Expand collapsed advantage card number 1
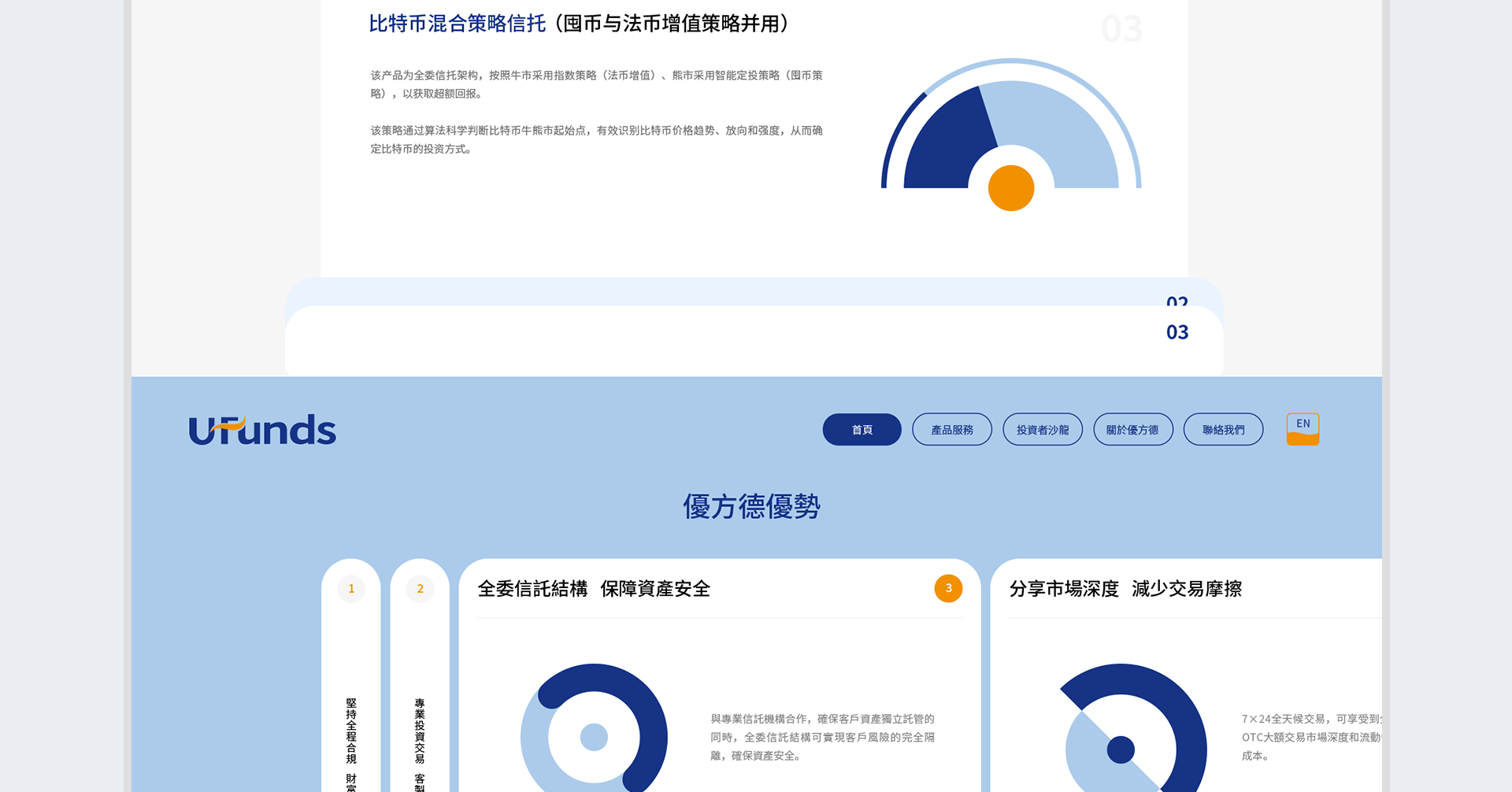The image size is (1512, 792). click(351, 675)
